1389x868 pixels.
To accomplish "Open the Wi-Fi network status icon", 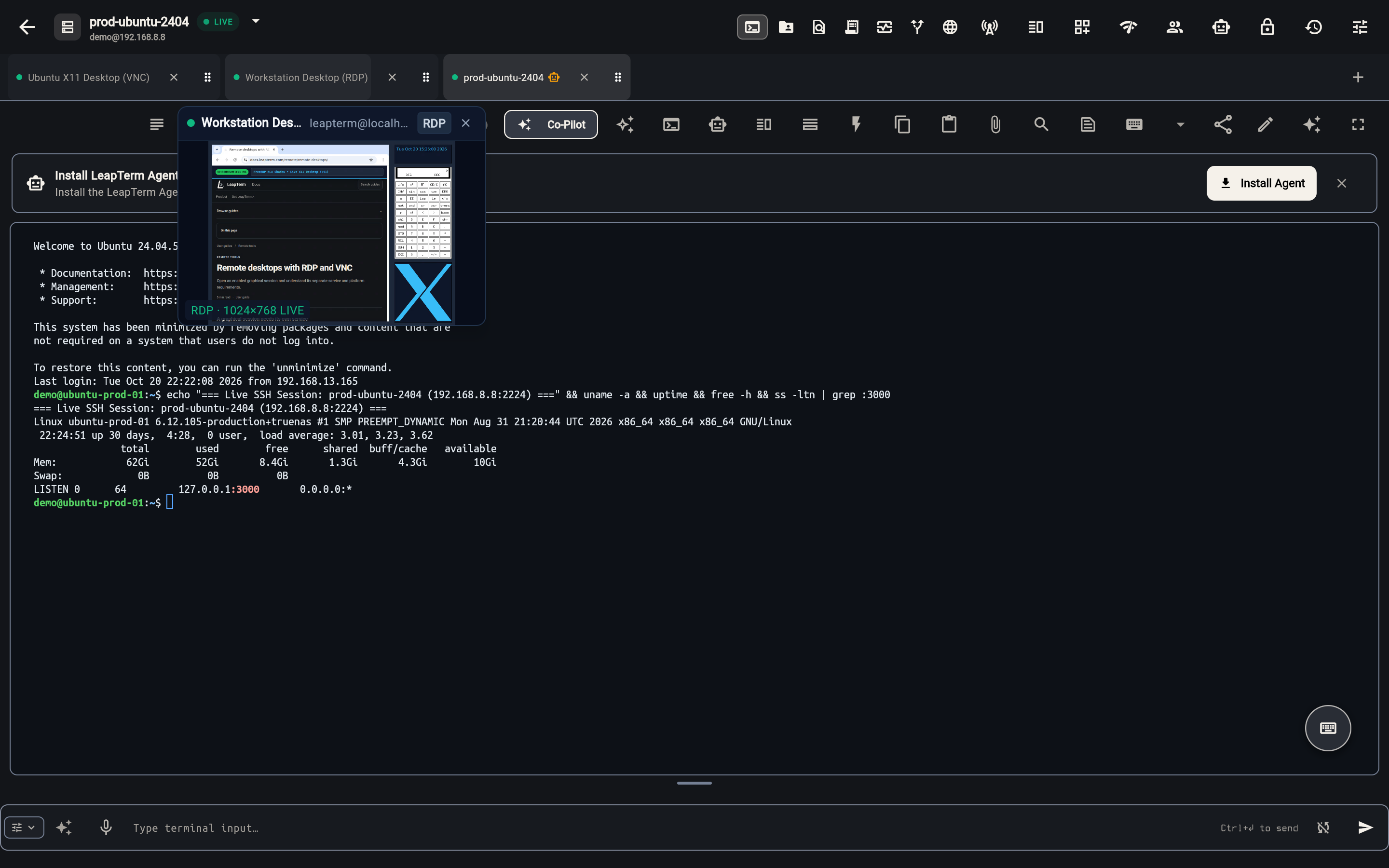I will point(1128,27).
